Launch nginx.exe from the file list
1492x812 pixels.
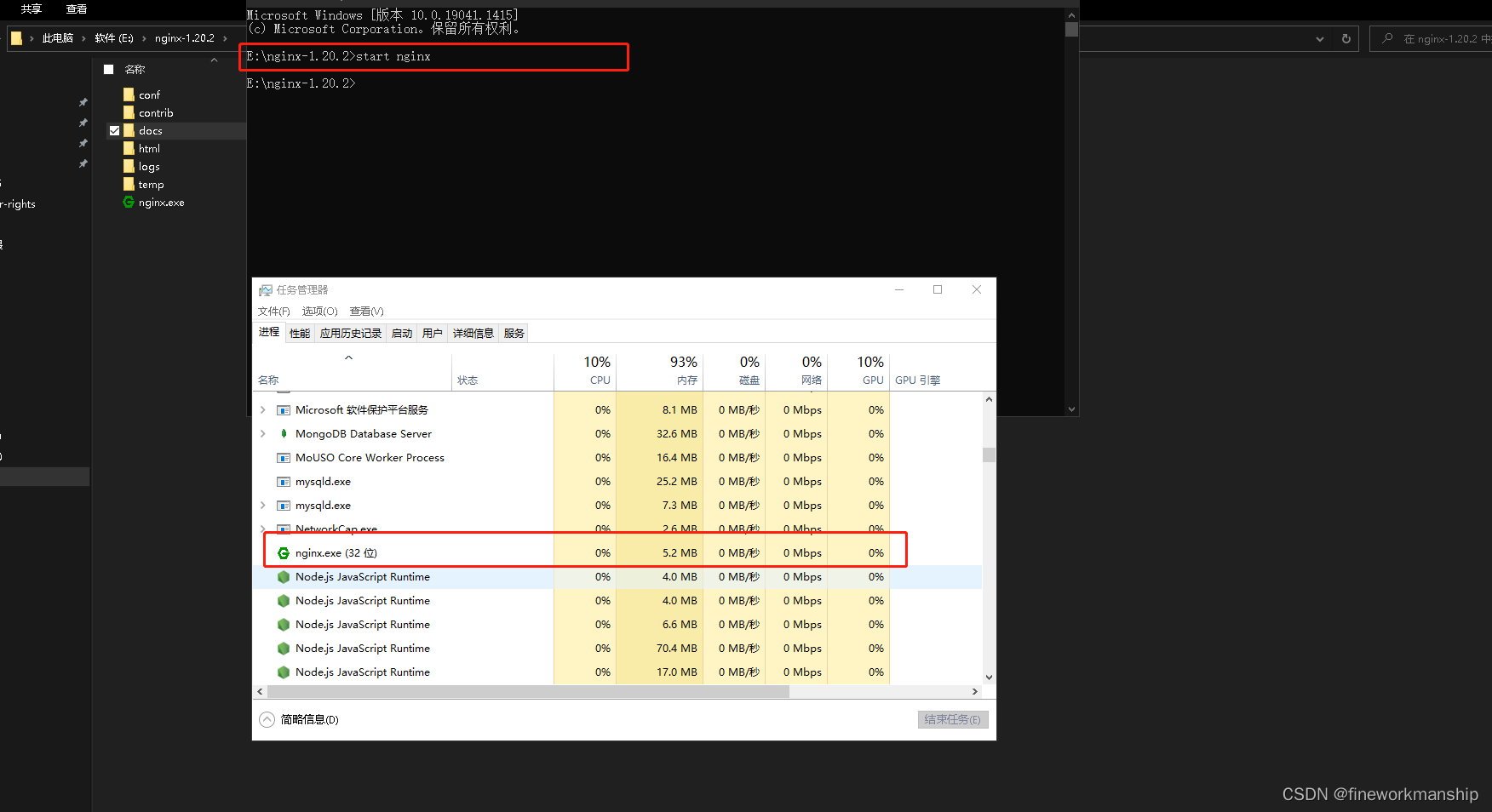pos(161,203)
